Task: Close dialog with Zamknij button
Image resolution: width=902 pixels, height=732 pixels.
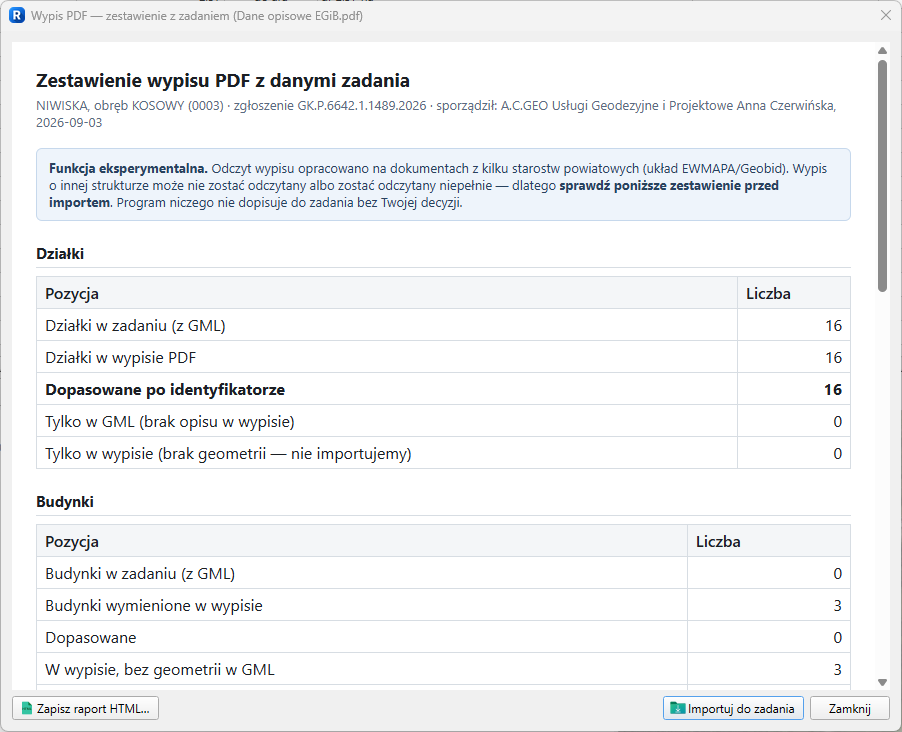Action: [850, 708]
